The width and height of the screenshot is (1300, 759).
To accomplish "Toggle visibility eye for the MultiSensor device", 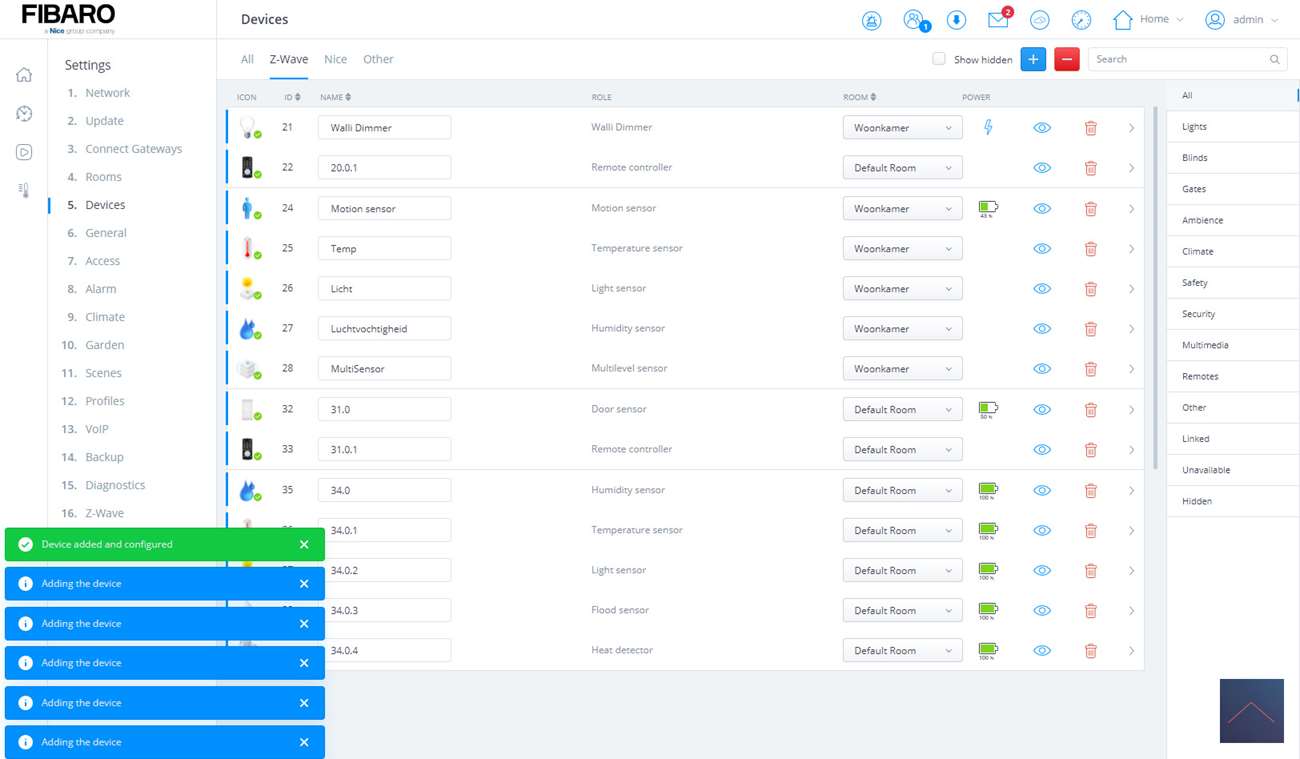I will (x=1042, y=369).
